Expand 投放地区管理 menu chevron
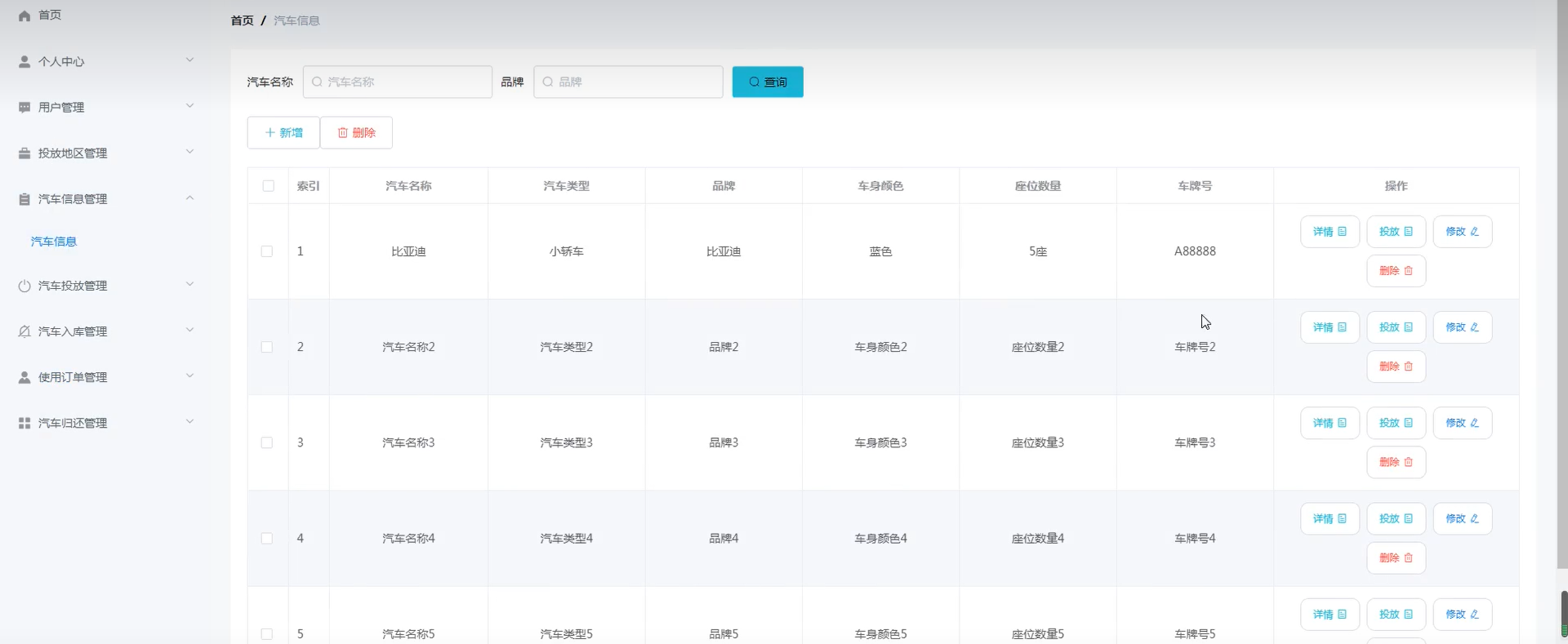 (x=189, y=151)
